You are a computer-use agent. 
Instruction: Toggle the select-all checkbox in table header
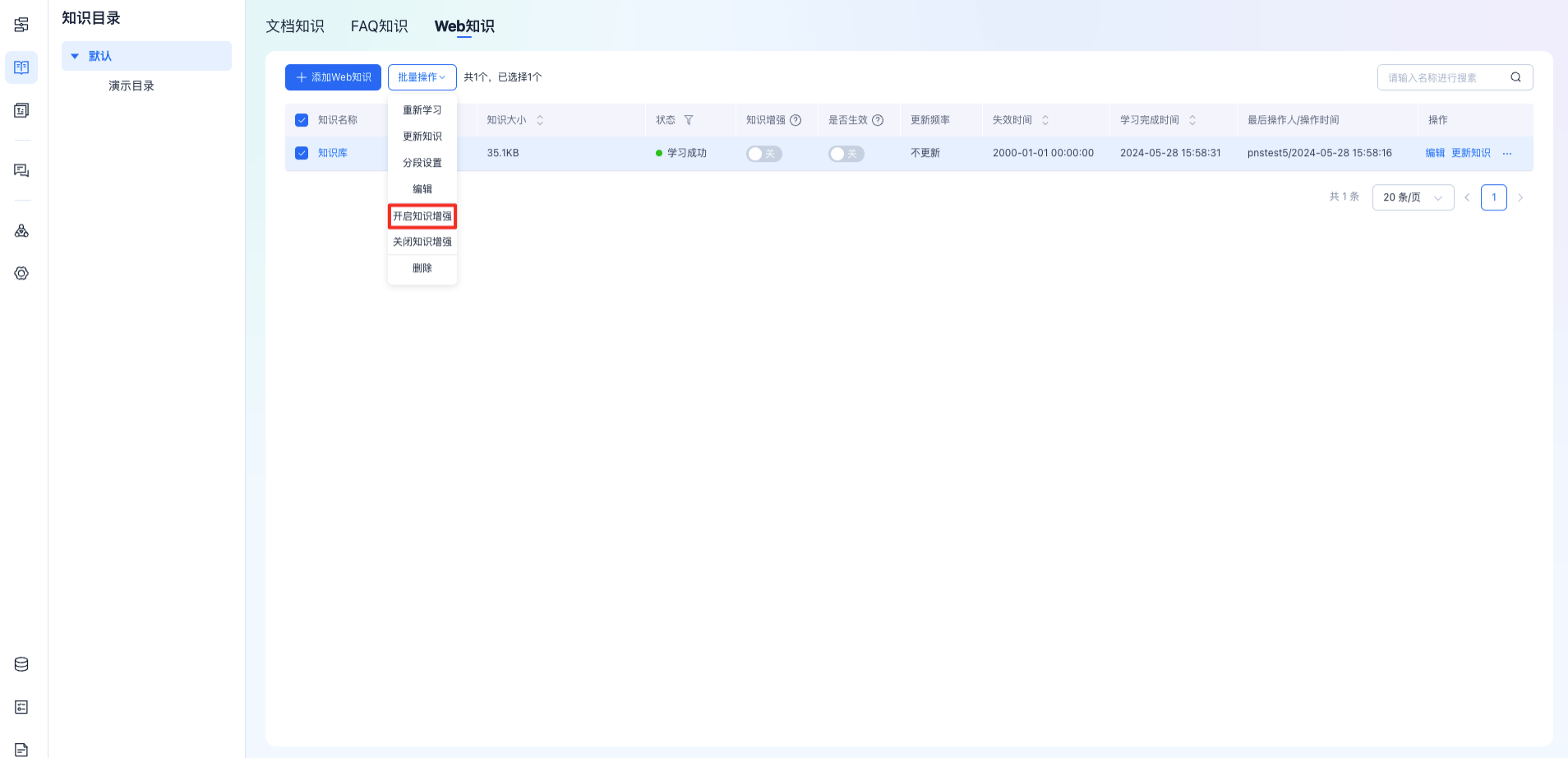(302, 120)
